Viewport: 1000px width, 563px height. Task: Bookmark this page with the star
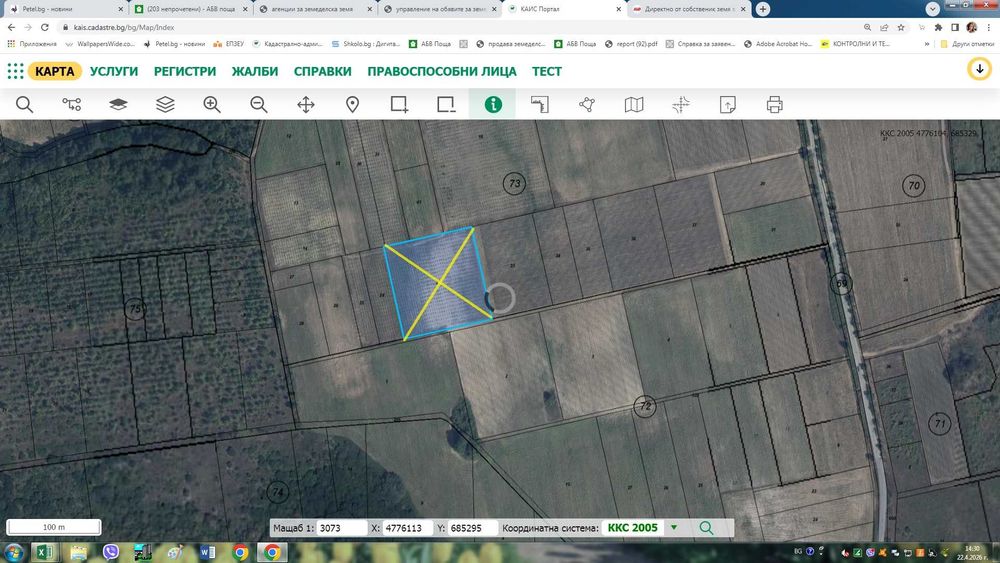(x=901, y=27)
